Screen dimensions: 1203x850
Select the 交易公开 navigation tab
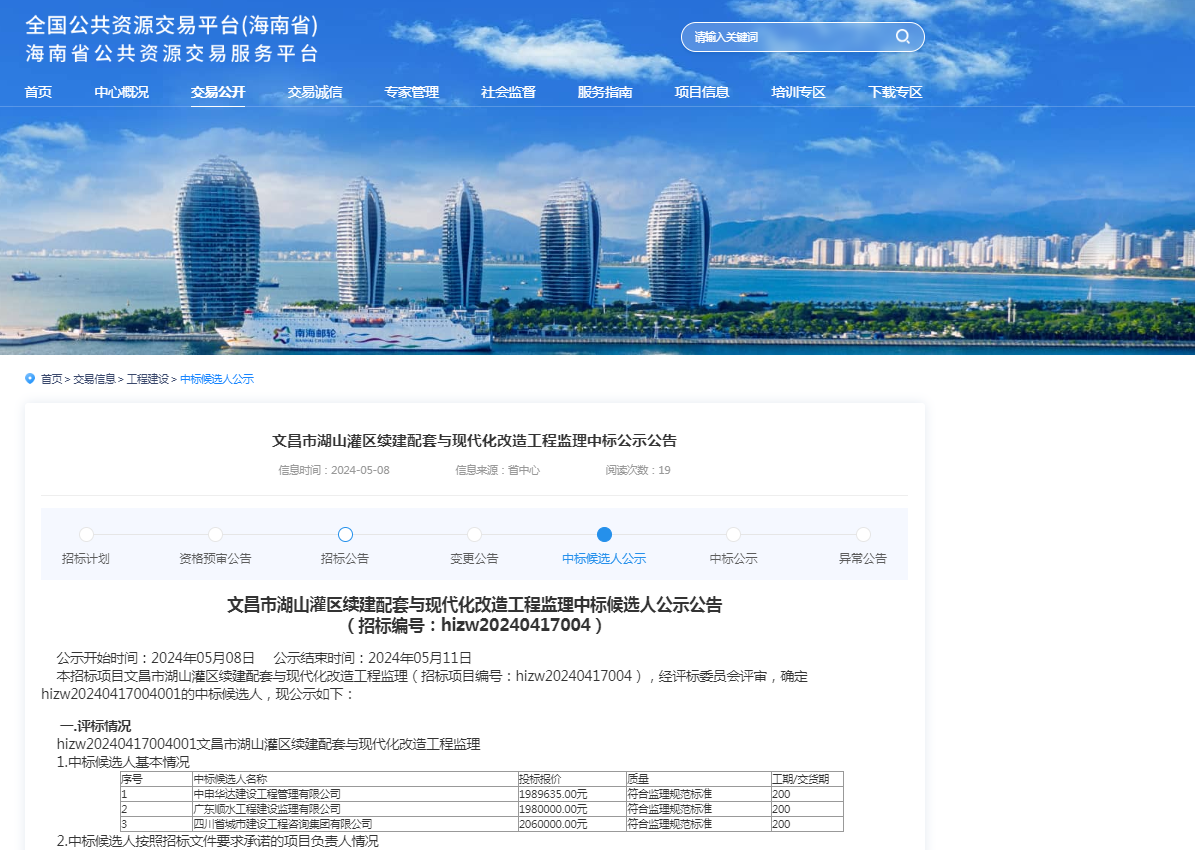218,92
